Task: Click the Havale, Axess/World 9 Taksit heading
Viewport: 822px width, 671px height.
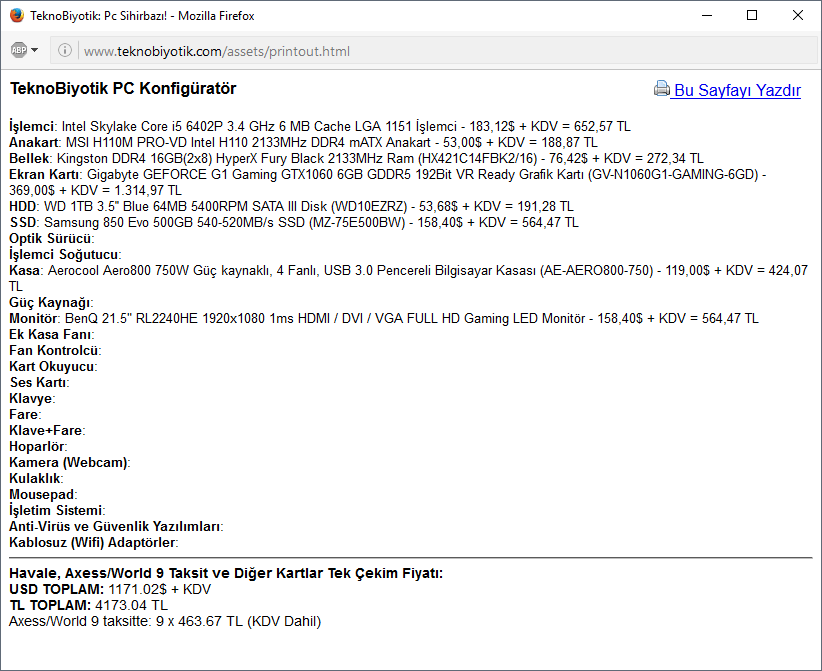Action: click(226, 573)
